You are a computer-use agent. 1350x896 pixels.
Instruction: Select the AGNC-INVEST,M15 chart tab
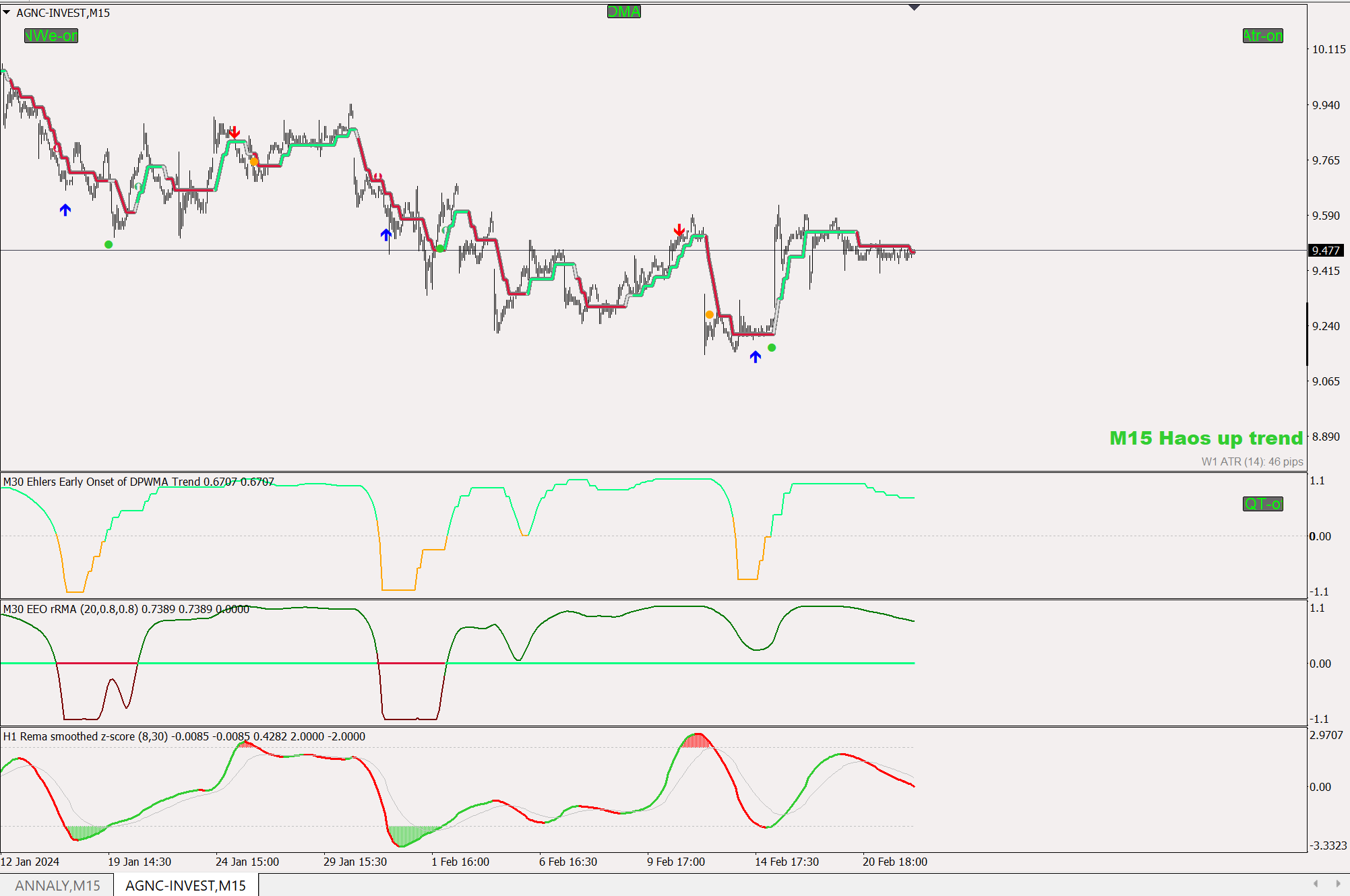[x=185, y=885]
